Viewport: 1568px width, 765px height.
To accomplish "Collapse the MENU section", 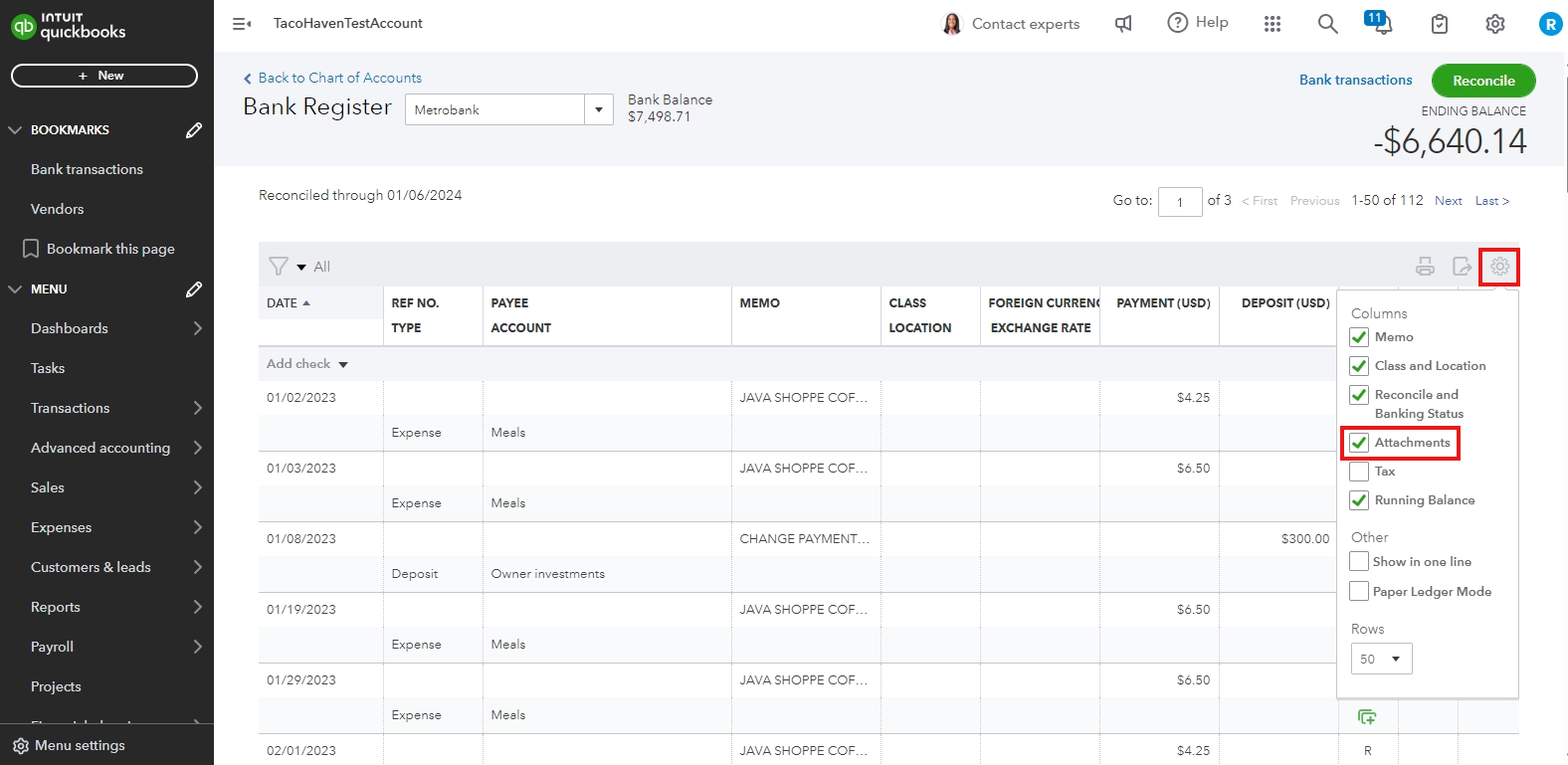I will (15, 288).
